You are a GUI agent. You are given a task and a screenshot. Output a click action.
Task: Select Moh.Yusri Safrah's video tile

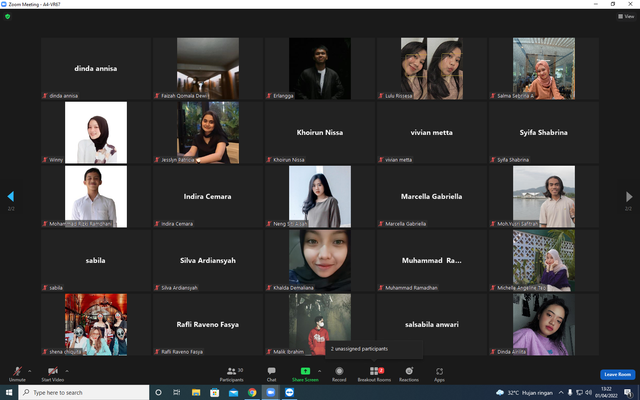click(544, 196)
